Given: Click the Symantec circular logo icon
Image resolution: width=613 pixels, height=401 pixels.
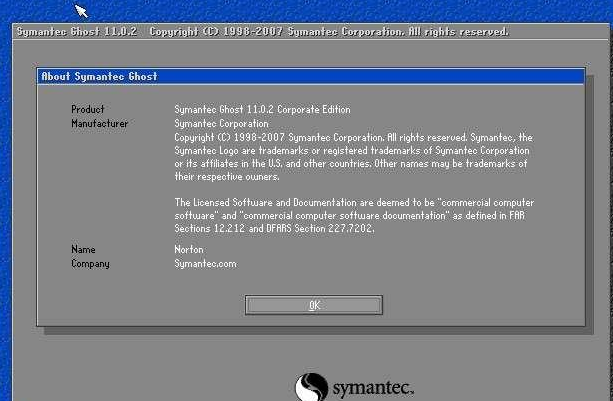Looking at the screenshot, I should [312, 387].
